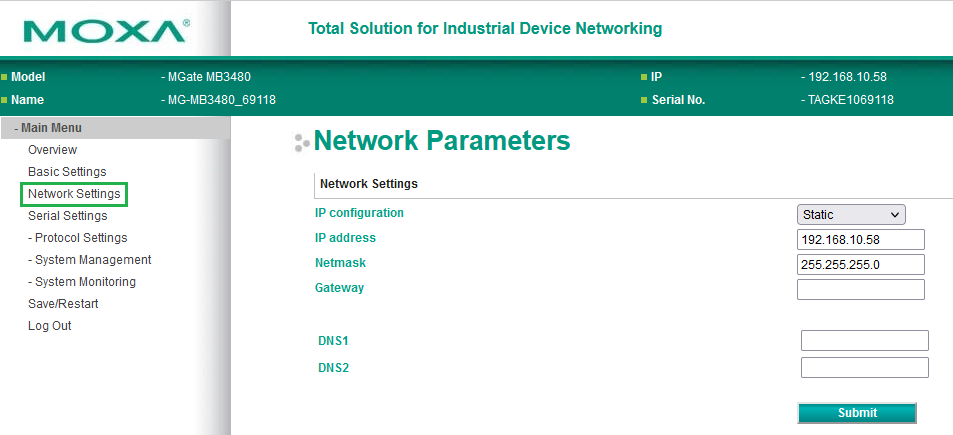Click the DNS2 input field

(865, 367)
